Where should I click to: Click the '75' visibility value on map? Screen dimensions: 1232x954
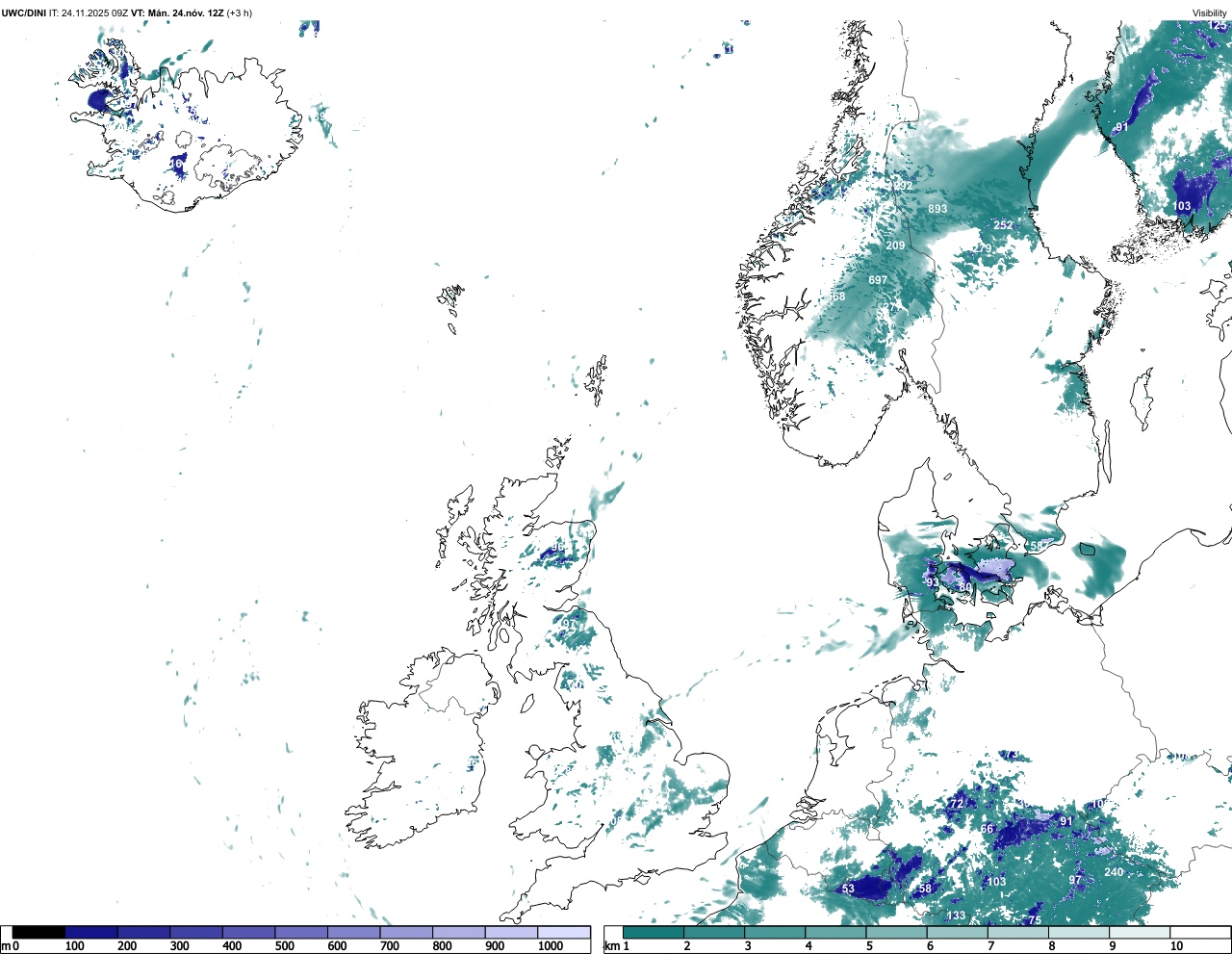point(1035,920)
